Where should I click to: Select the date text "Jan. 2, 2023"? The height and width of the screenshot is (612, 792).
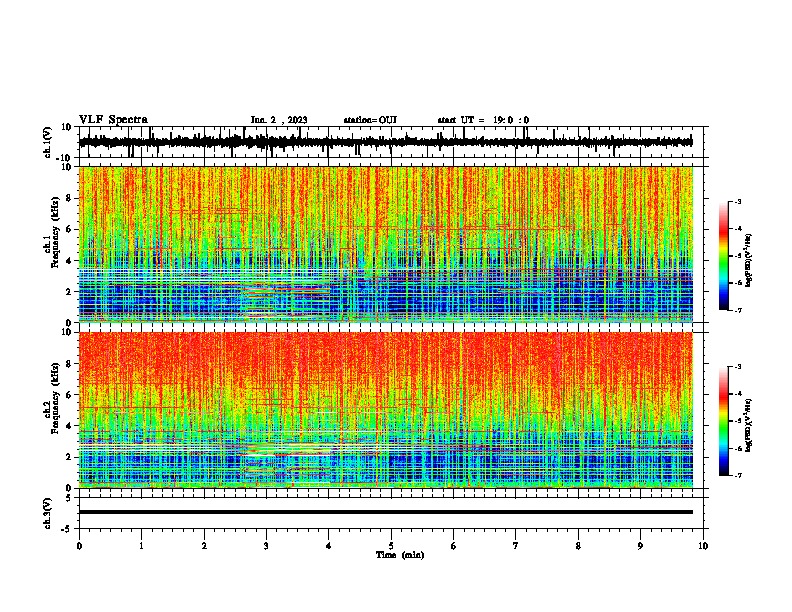click(279, 120)
